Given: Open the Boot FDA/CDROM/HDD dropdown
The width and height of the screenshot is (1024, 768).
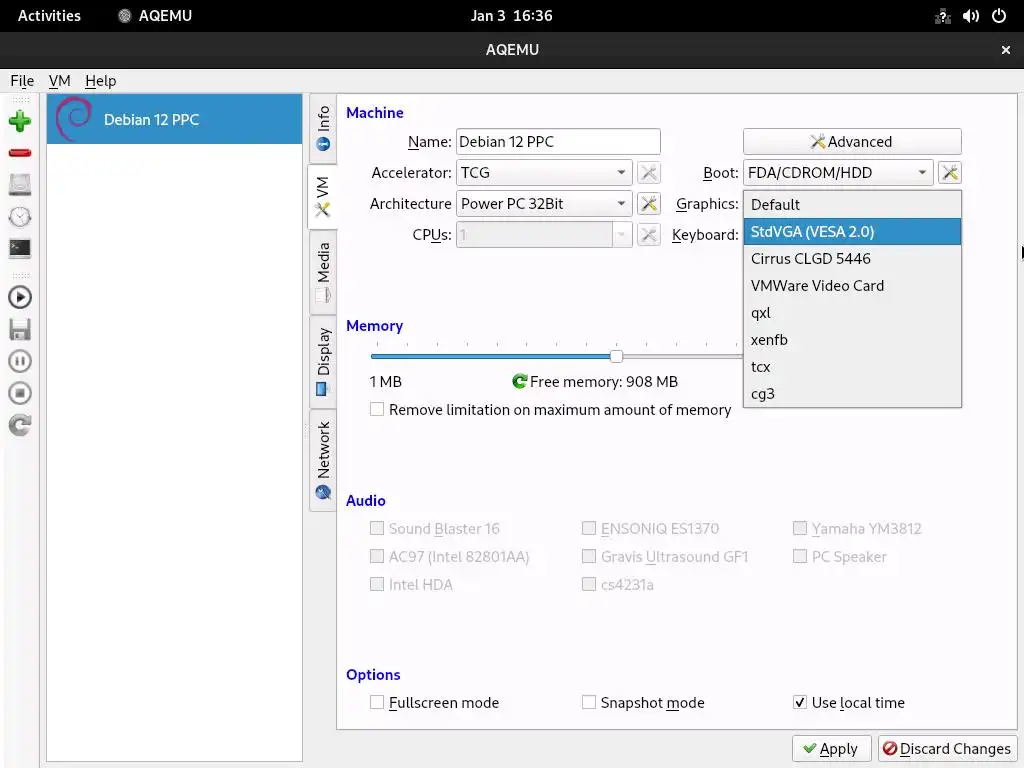Looking at the screenshot, I should click(838, 172).
